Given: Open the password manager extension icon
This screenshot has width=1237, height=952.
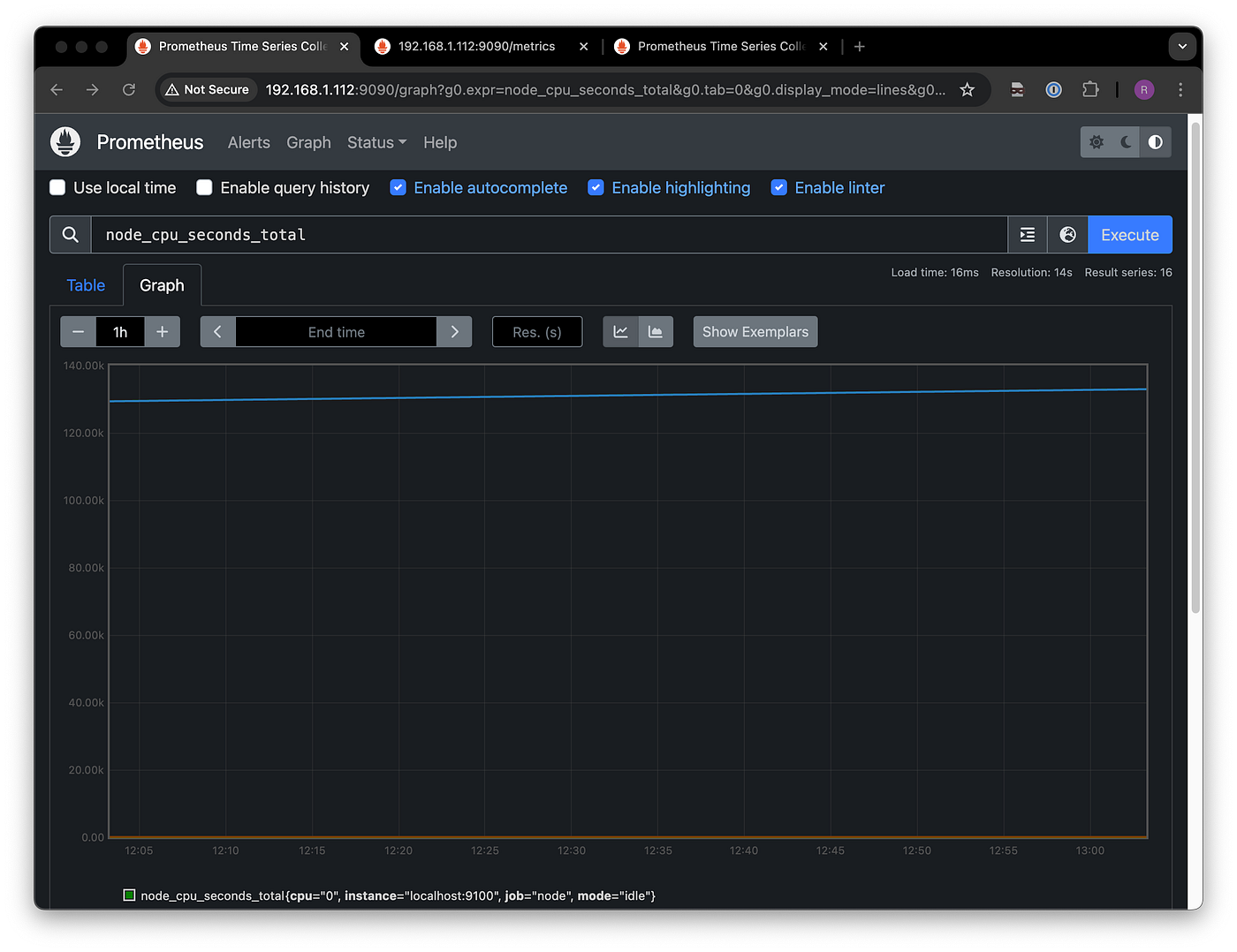Looking at the screenshot, I should pyautogui.click(x=1054, y=89).
